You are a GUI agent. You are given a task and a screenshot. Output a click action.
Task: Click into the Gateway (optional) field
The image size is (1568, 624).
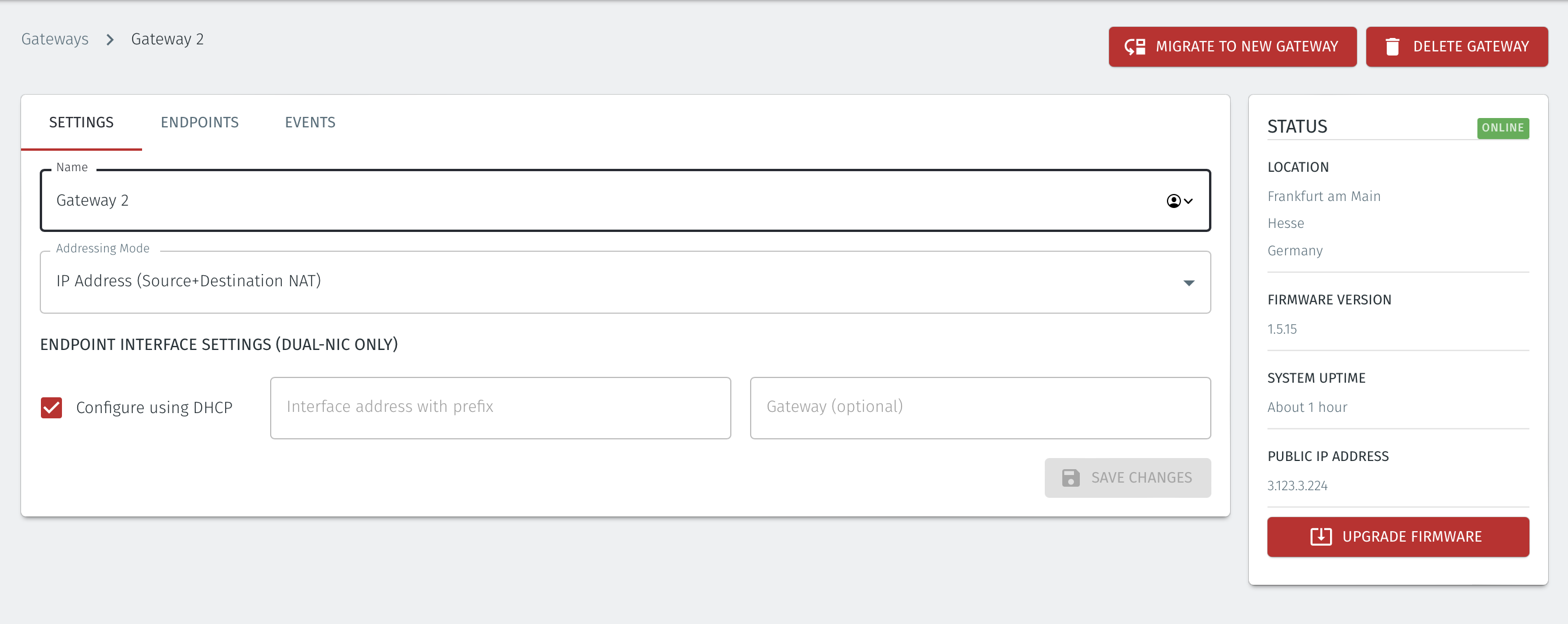[980, 407]
